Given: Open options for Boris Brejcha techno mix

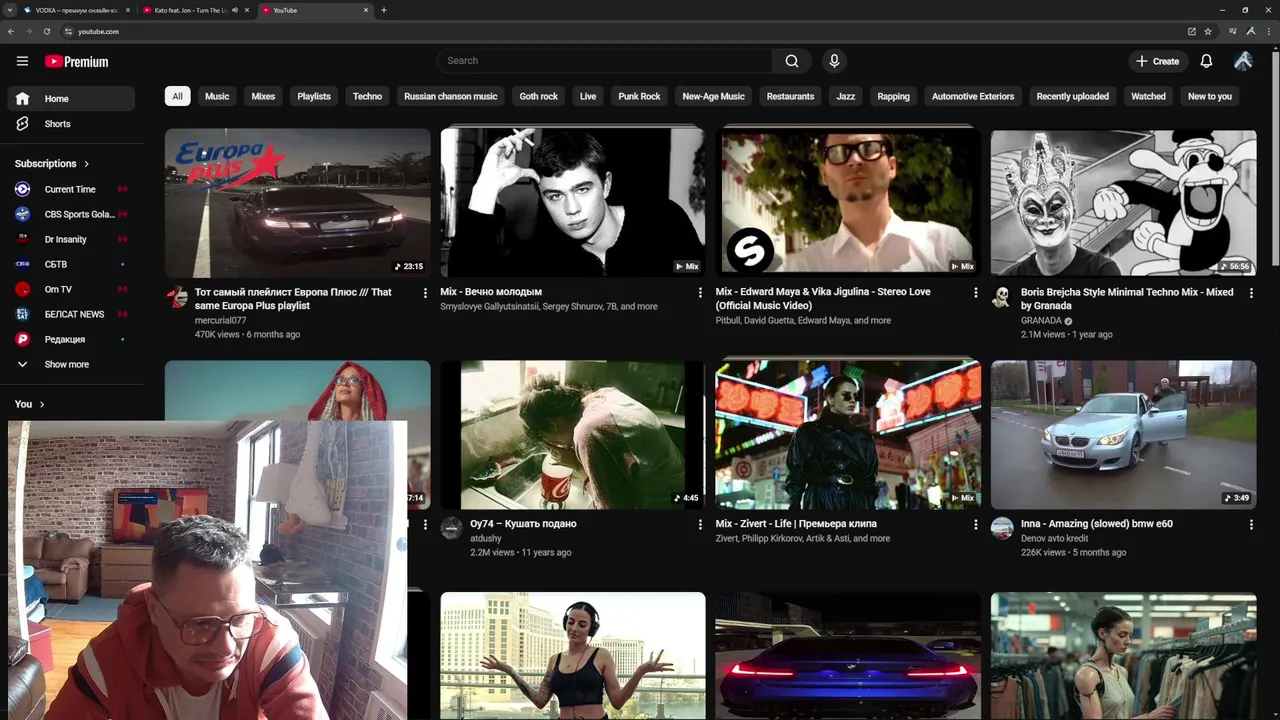Looking at the screenshot, I should point(1251,293).
